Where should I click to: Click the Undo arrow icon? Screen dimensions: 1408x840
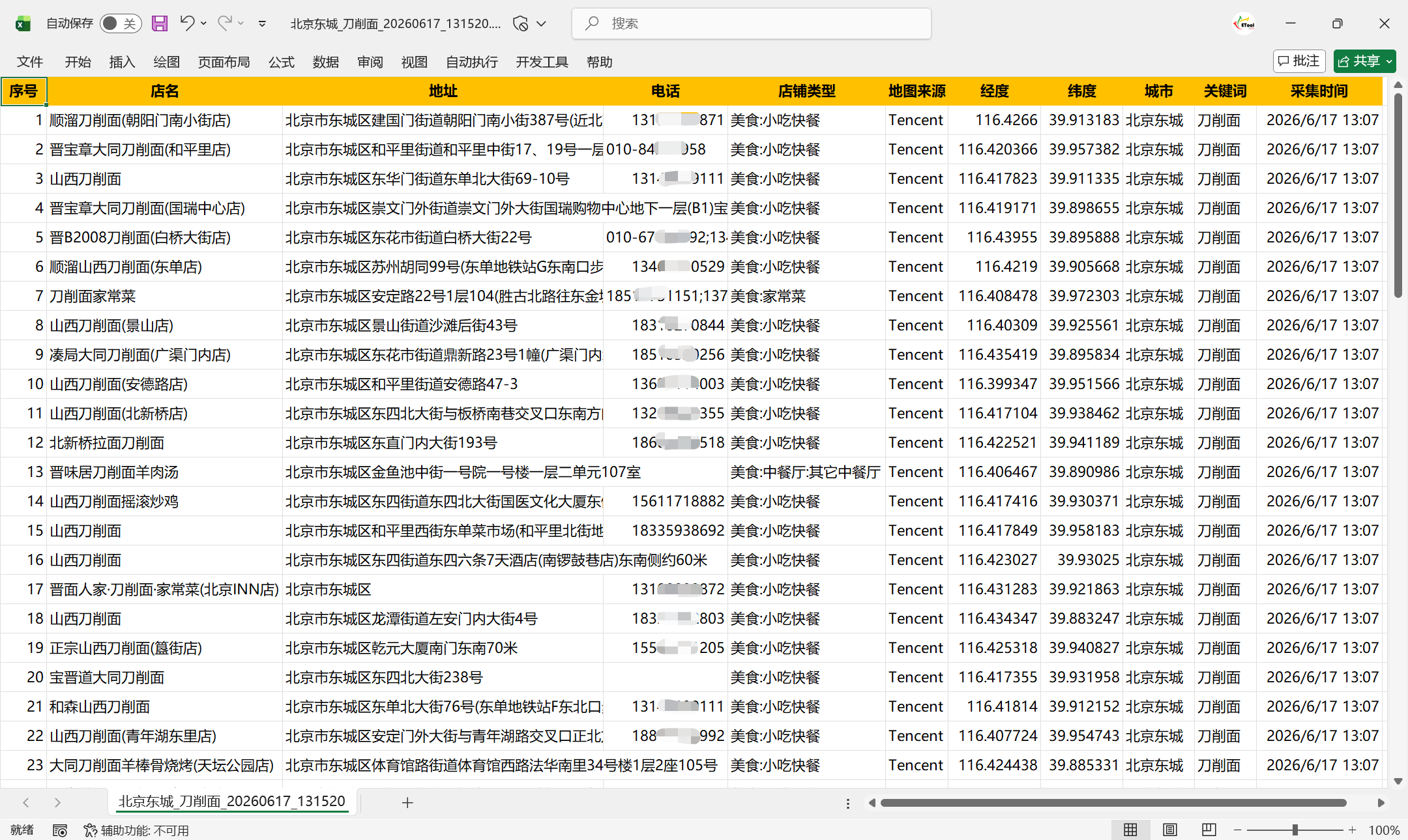pyautogui.click(x=187, y=23)
